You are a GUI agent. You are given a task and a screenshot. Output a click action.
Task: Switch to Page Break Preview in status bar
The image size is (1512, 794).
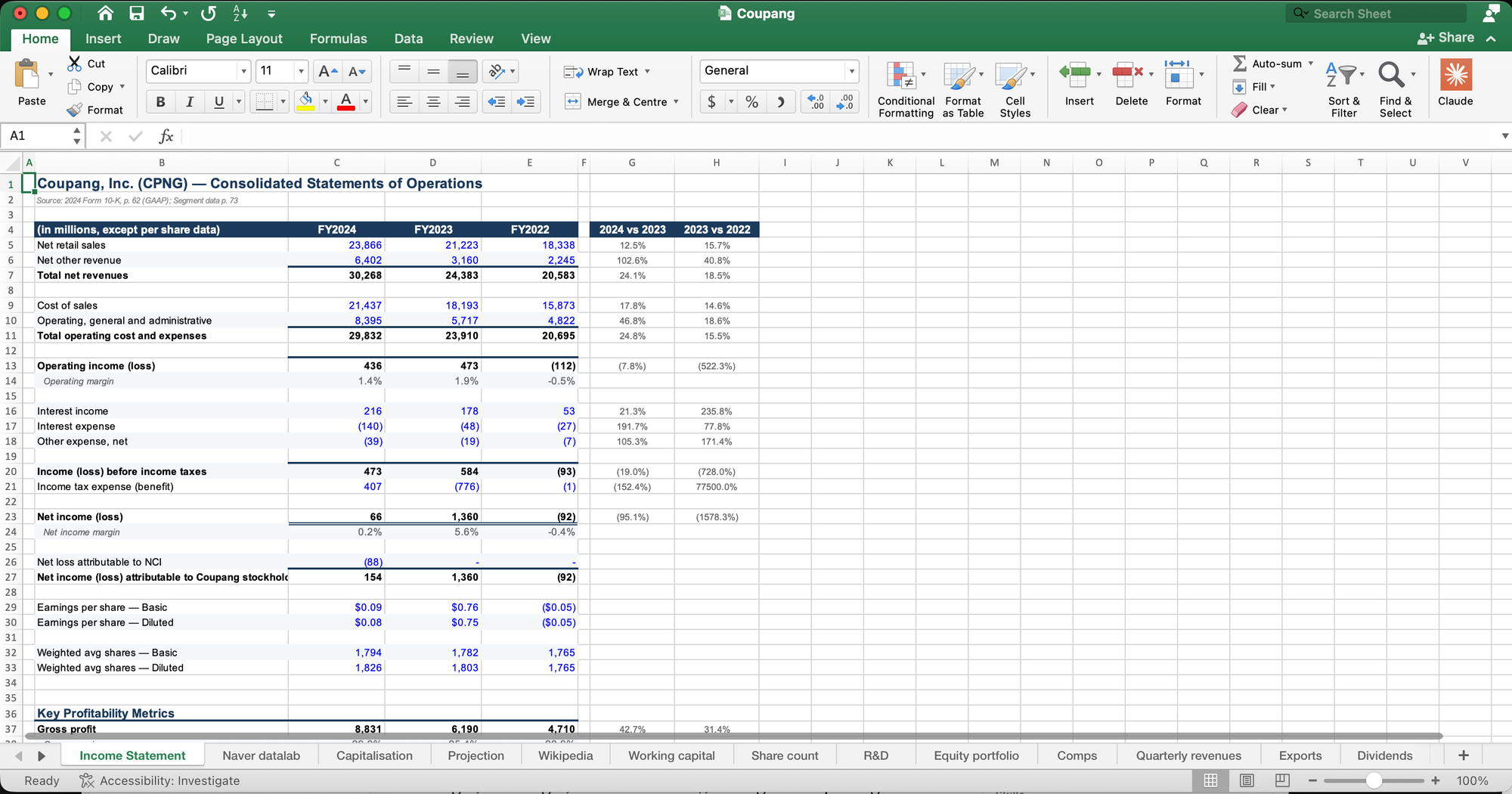1282,780
